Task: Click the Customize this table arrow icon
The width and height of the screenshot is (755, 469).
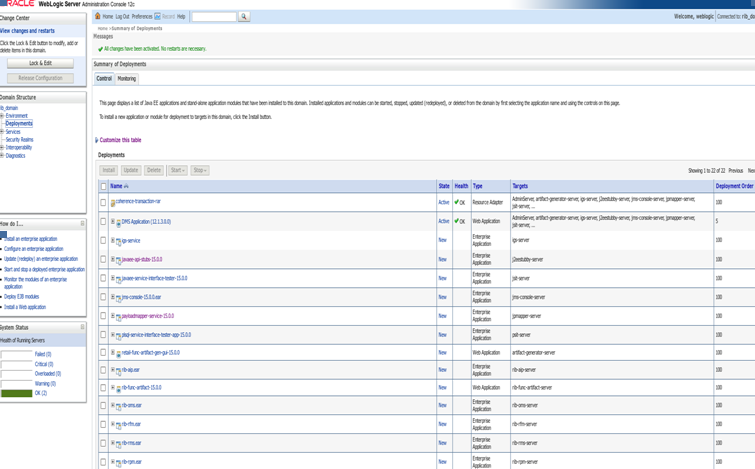Action: tap(96, 140)
